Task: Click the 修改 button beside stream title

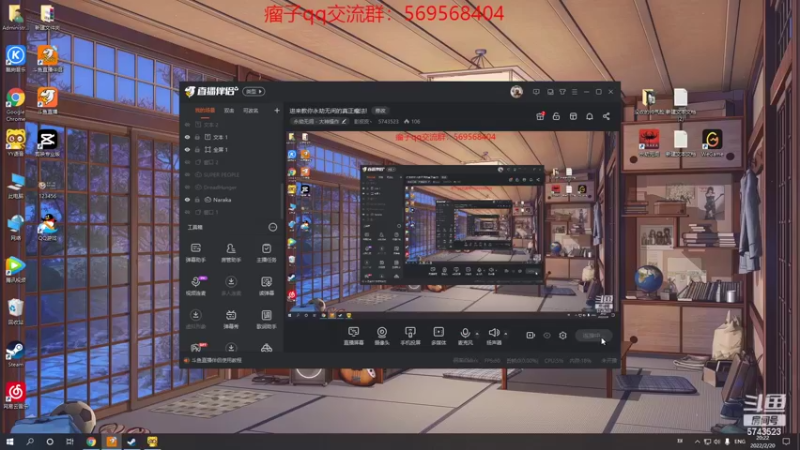Action: pos(381,111)
